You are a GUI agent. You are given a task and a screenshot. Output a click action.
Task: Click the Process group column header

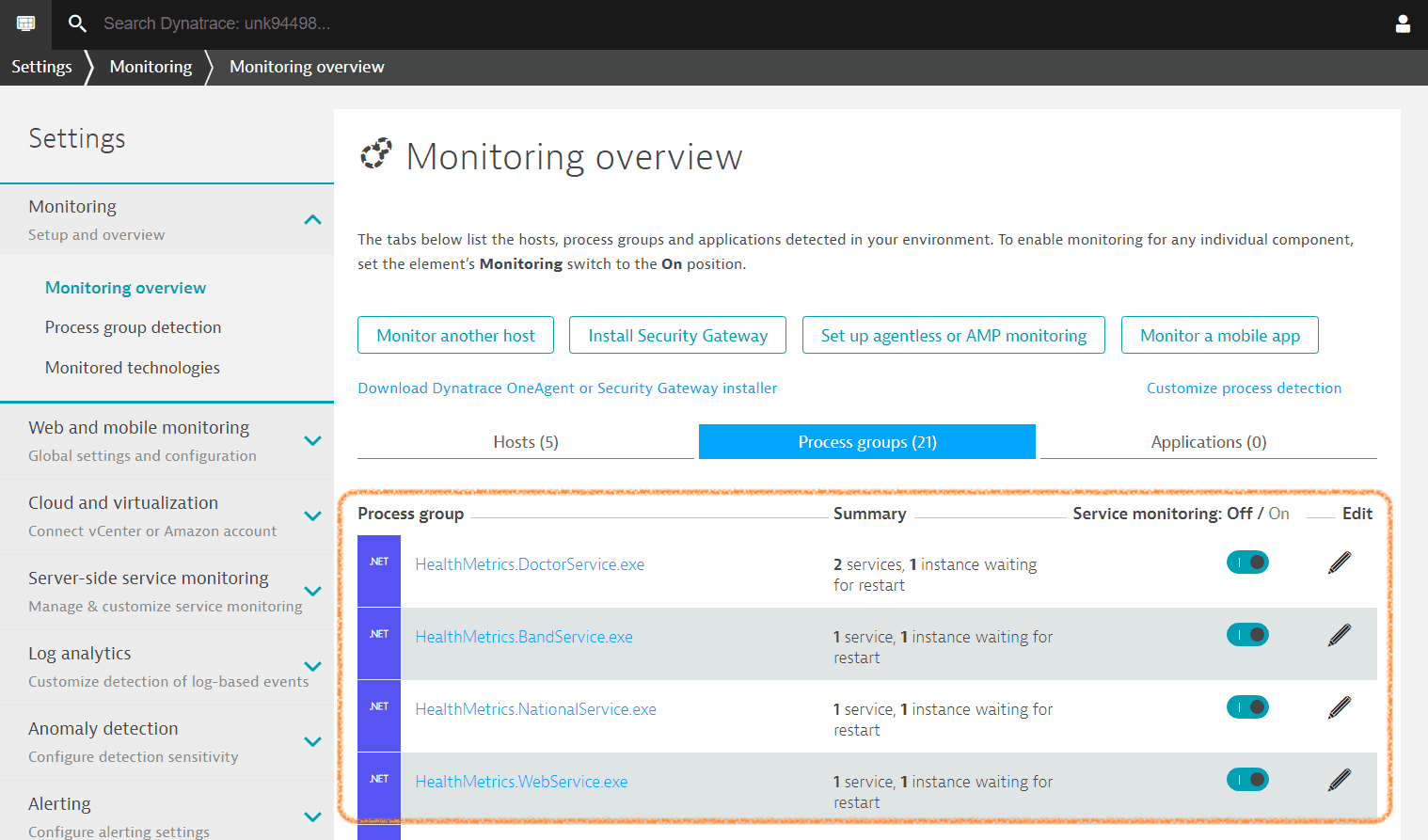click(410, 514)
